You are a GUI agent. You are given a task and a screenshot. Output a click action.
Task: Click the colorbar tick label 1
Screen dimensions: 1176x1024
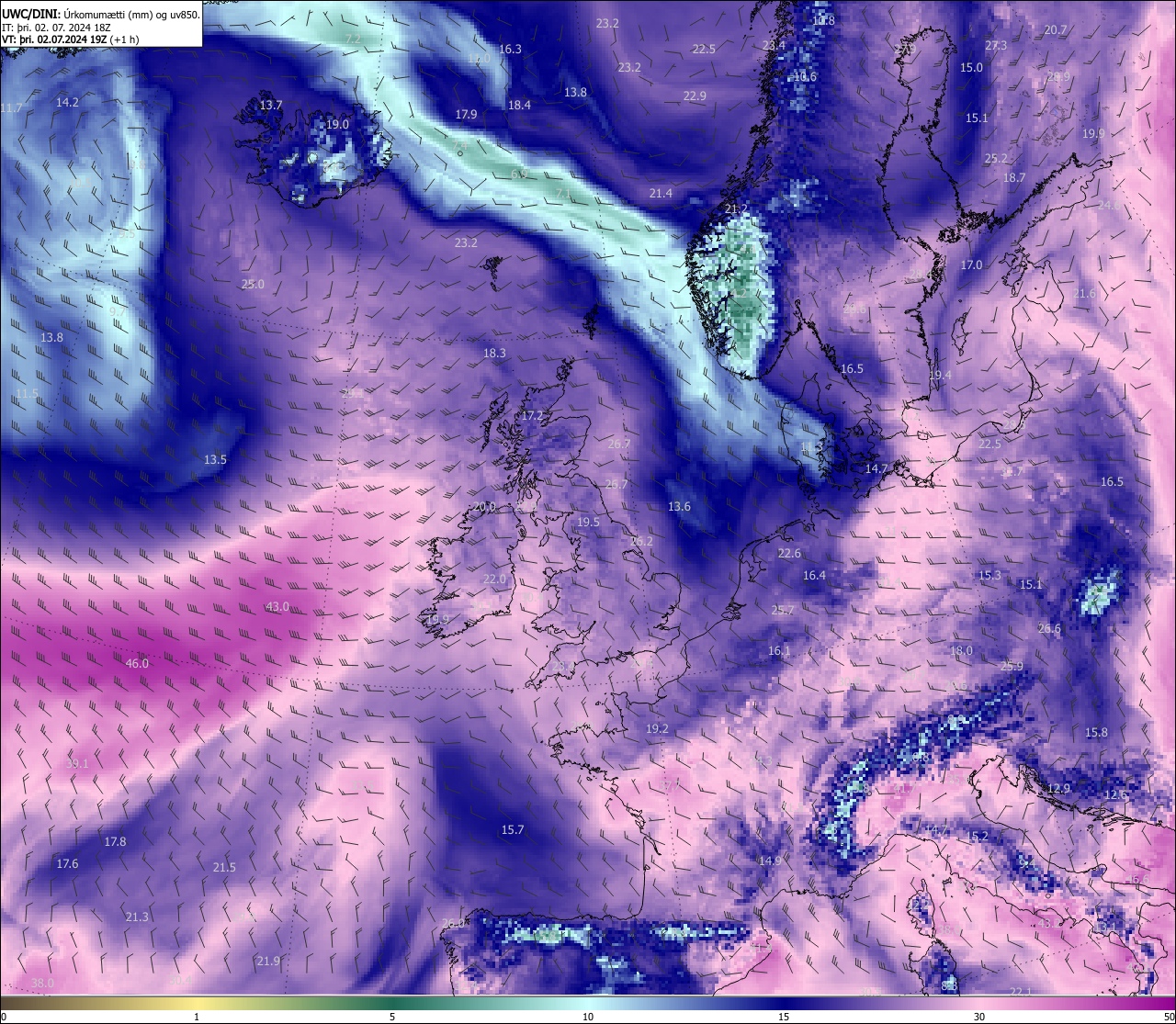pos(197,1017)
